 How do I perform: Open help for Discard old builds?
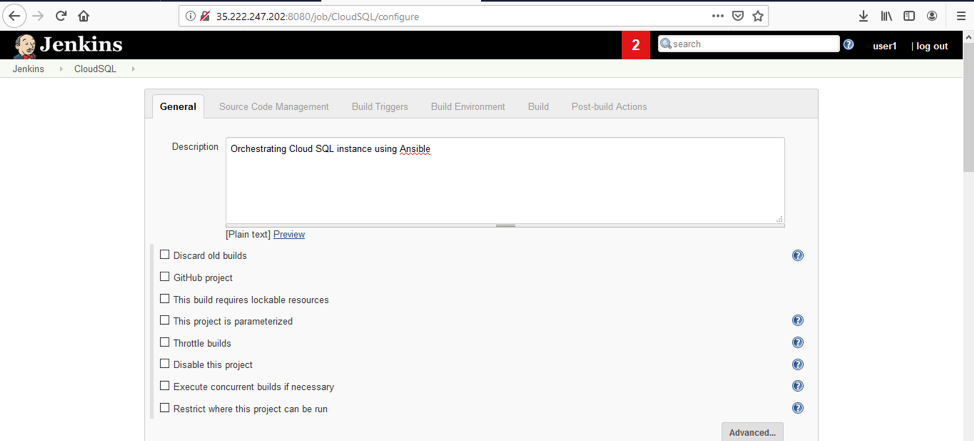pyautogui.click(x=798, y=255)
